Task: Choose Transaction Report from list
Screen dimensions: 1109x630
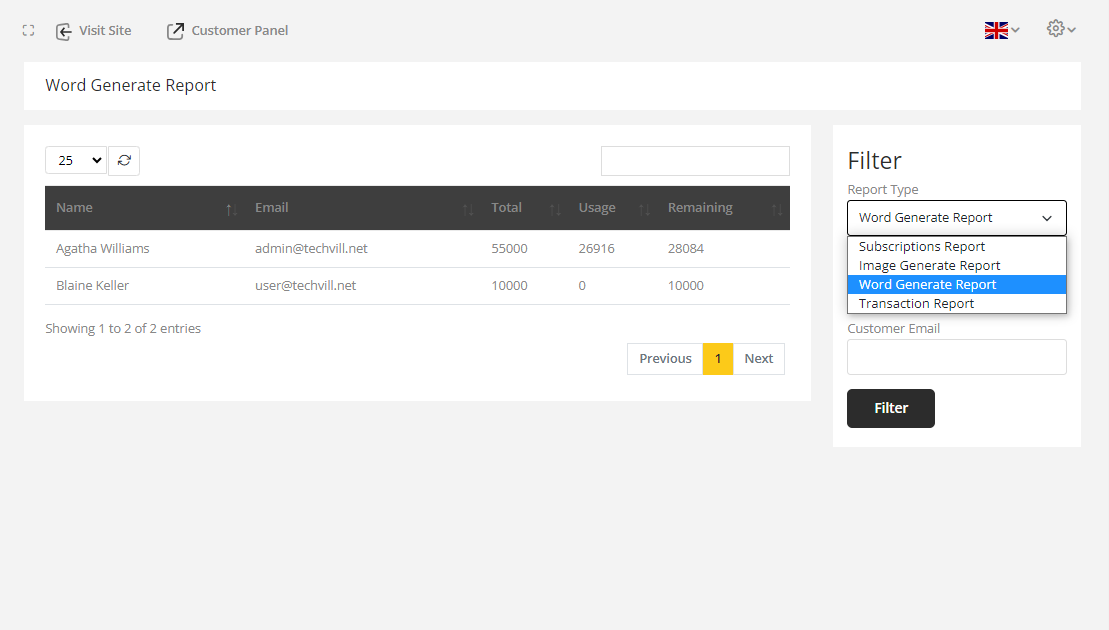Action: click(x=916, y=304)
